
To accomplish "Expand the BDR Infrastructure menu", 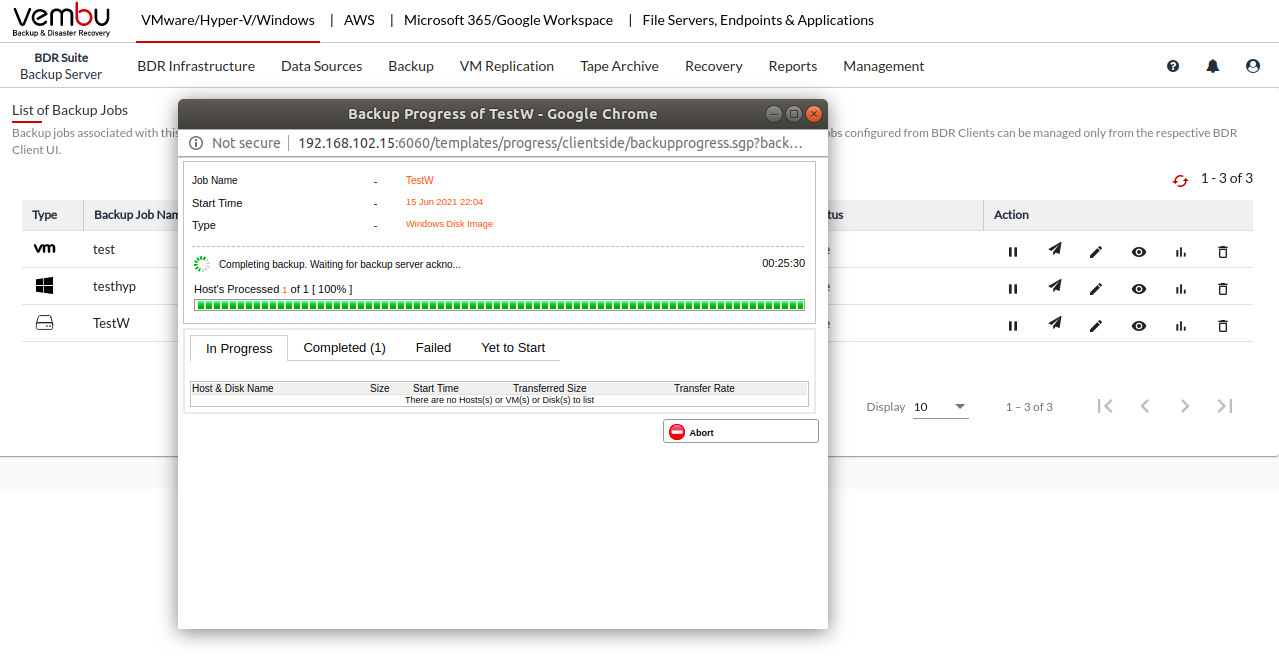I will 196,66.
